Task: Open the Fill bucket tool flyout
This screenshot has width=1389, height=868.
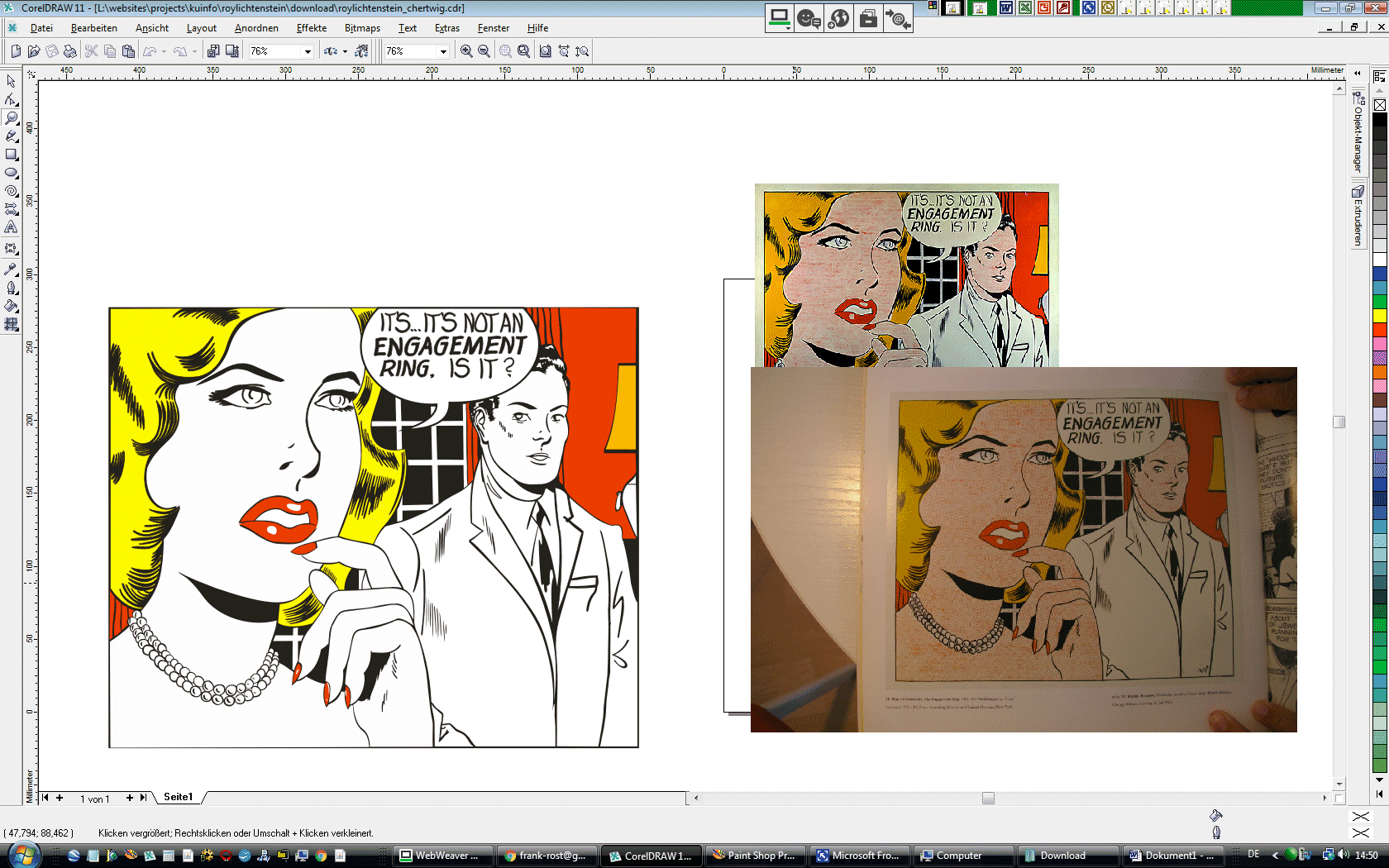Action: (11, 306)
